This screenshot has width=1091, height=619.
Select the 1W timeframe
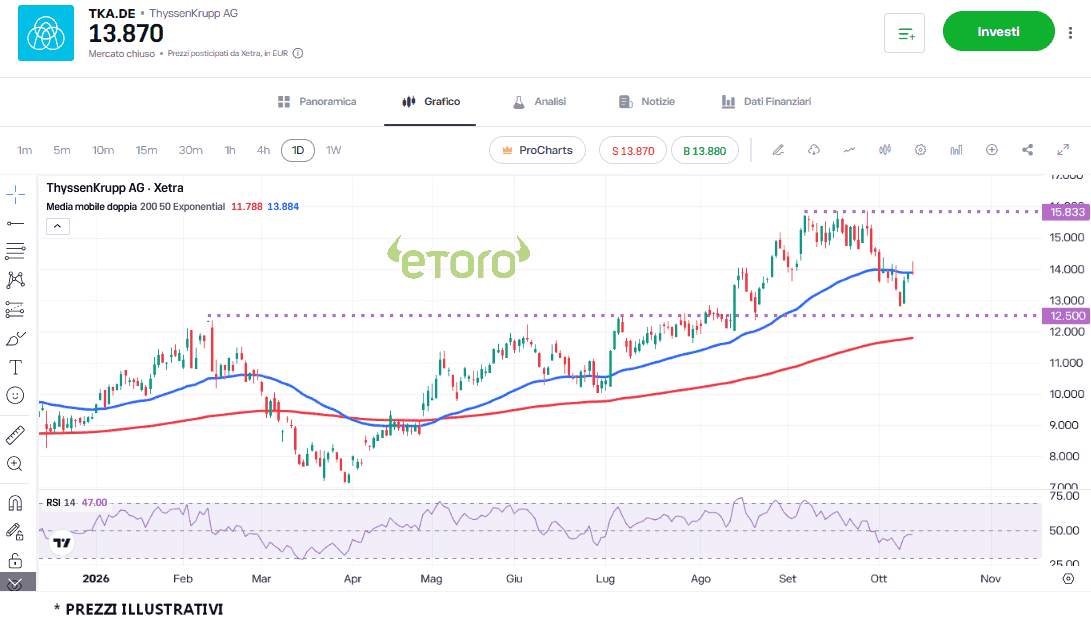point(334,150)
